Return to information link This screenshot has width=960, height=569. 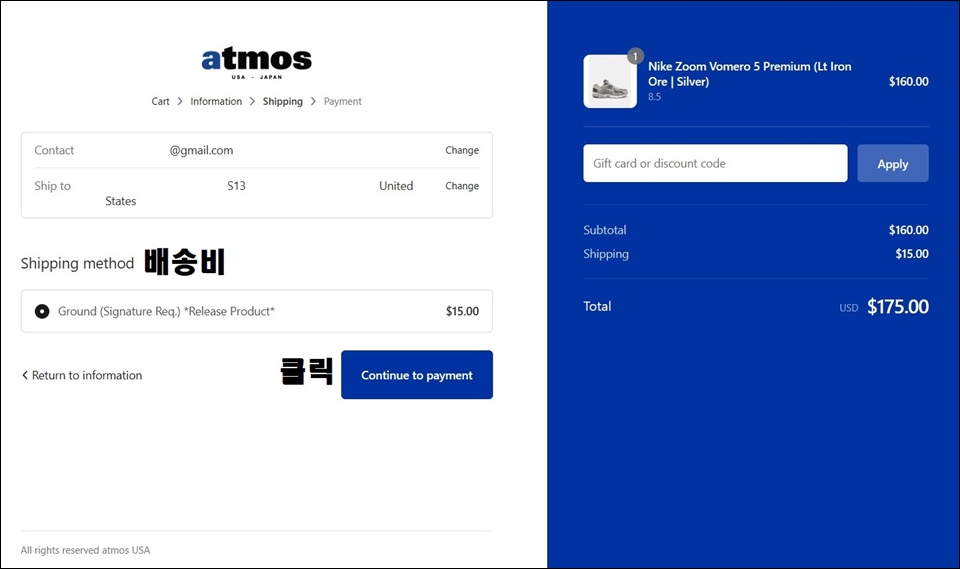click(x=81, y=375)
